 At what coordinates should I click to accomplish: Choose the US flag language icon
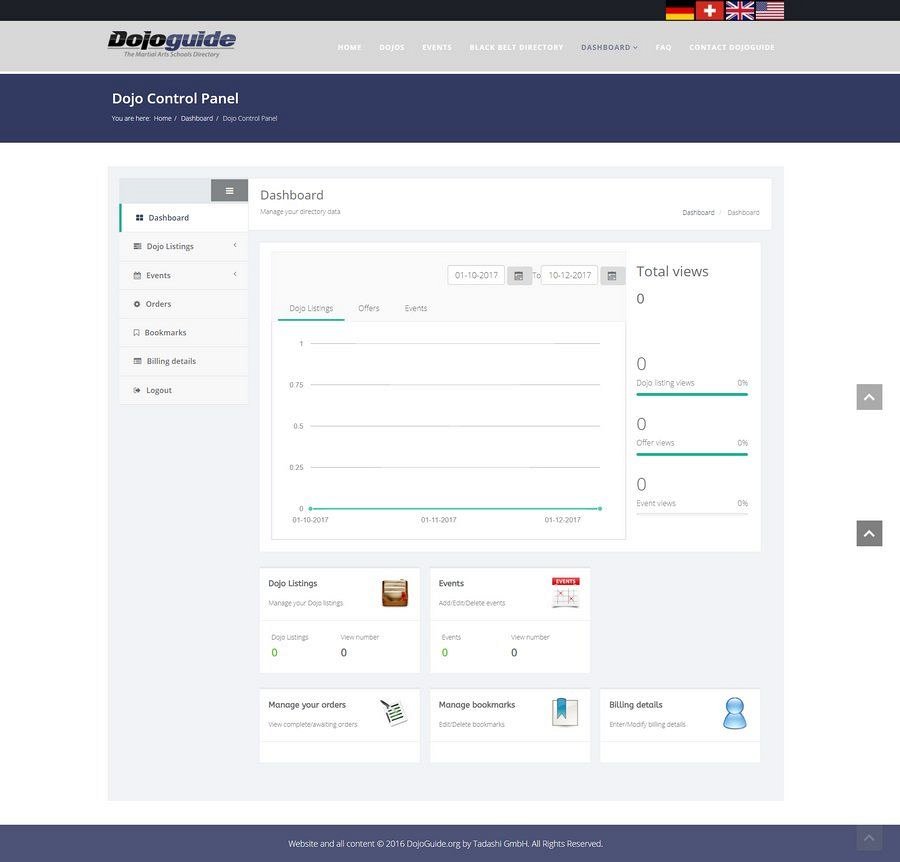[770, 11]
